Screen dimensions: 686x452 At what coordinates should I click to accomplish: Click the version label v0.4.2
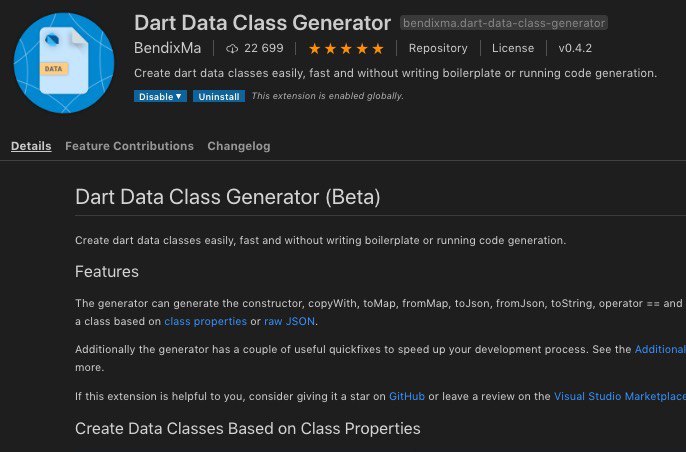(x=575, y=48)
